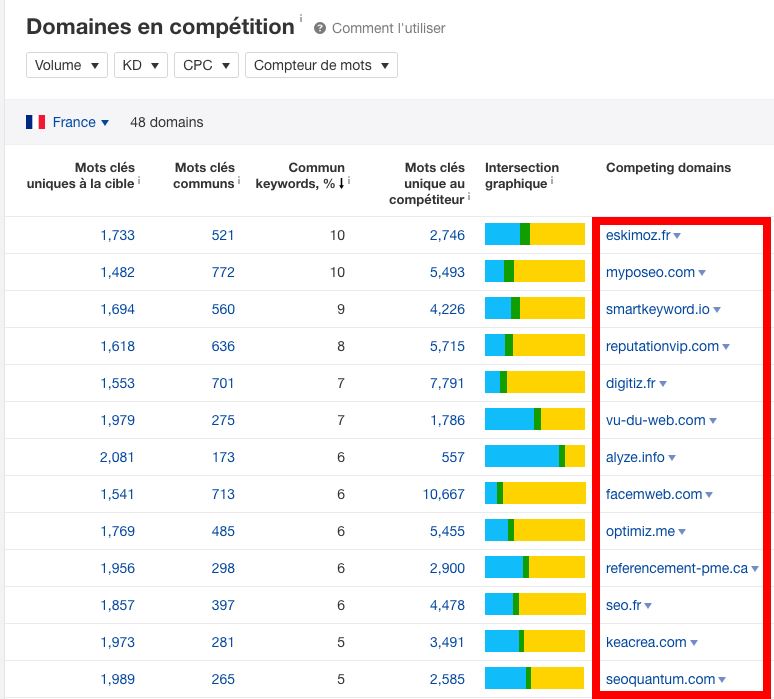
Task: Click sort arrow in Commun keywords % header
Action: pyautogui.click(x=341, y=184)
